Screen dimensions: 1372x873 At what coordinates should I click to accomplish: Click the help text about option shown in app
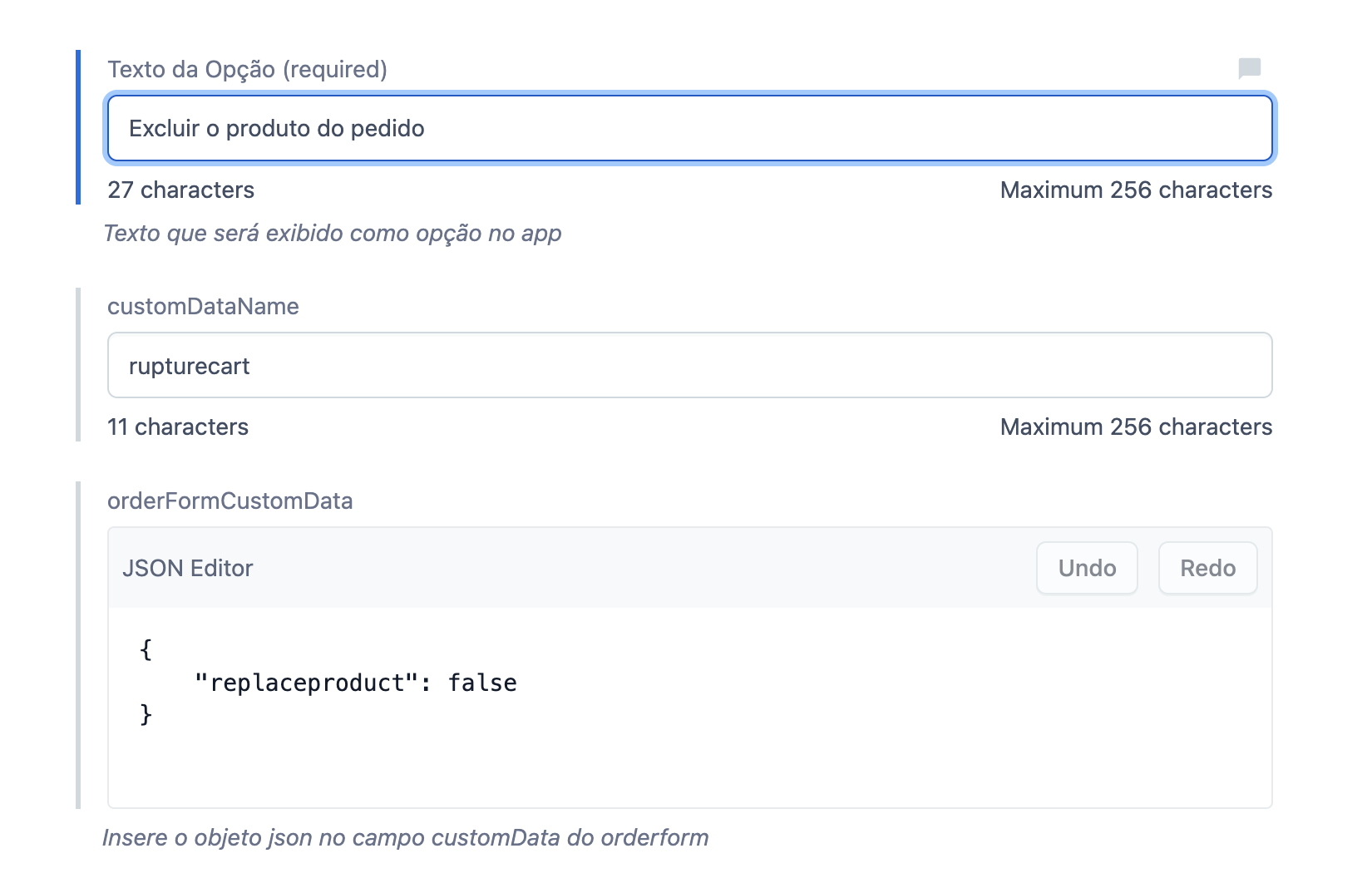click(x=333, y=234)
